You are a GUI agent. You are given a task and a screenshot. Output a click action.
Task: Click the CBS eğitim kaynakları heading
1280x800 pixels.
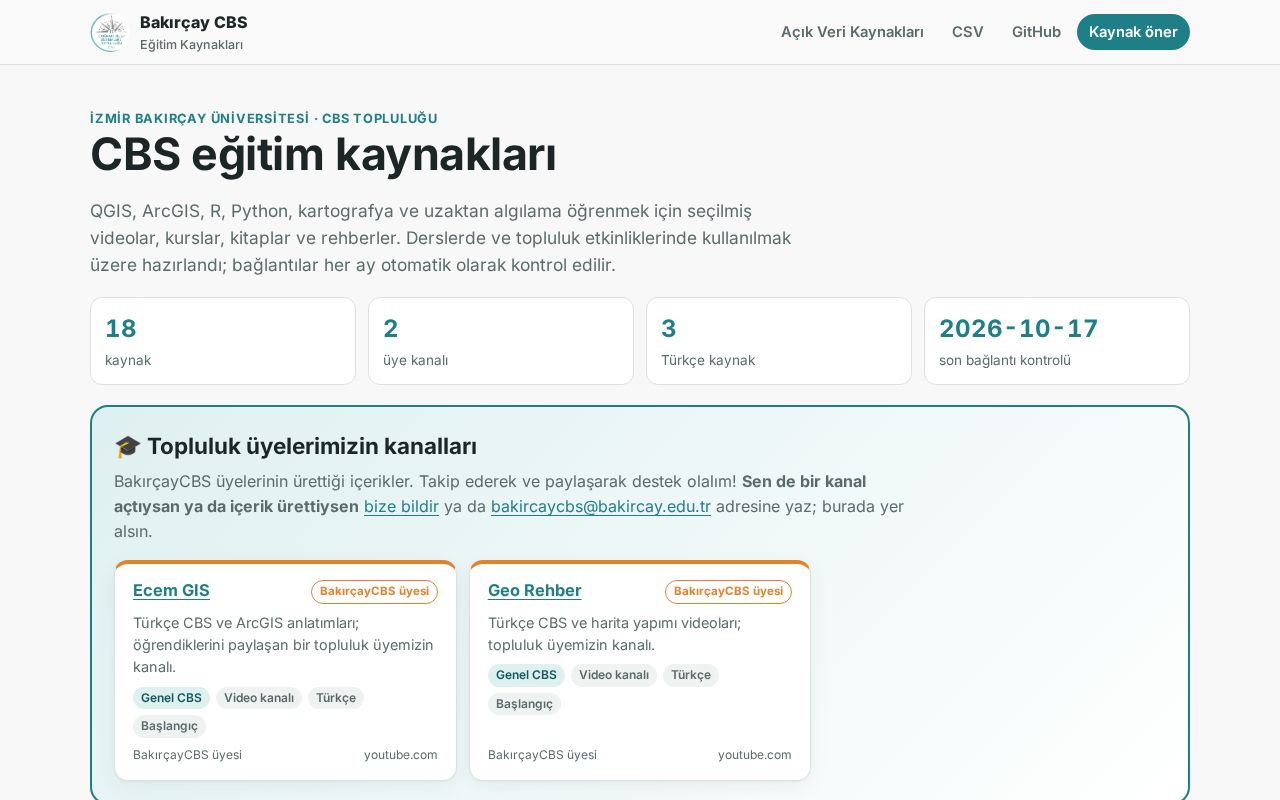click(x=323, y=155)
